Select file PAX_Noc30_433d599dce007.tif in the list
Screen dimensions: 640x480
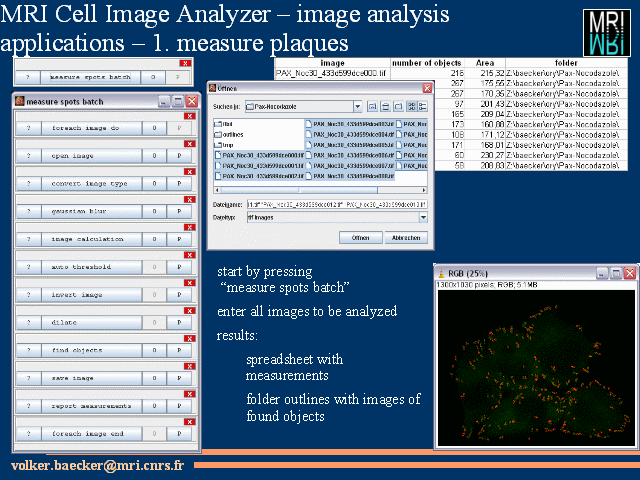(349, 166)
